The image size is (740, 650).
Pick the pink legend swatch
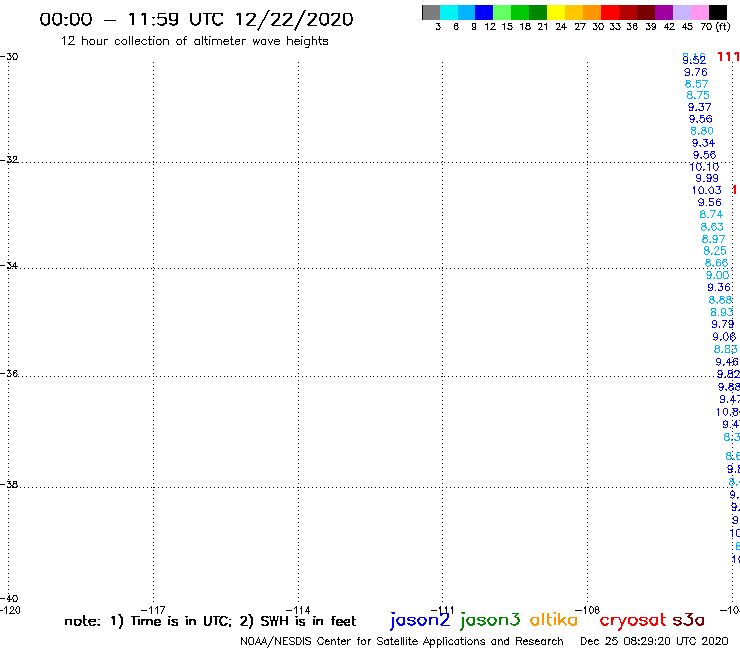coord(700,12)
